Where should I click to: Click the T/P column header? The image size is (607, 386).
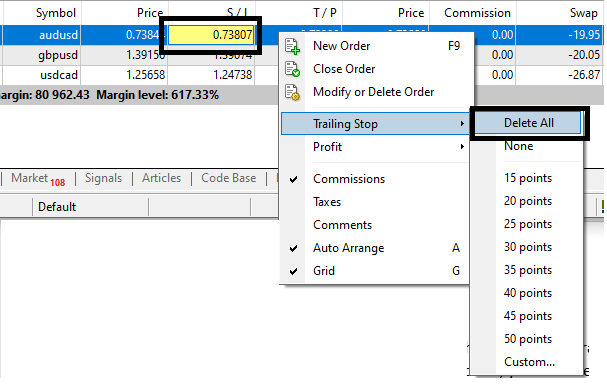tap(325, 13)
